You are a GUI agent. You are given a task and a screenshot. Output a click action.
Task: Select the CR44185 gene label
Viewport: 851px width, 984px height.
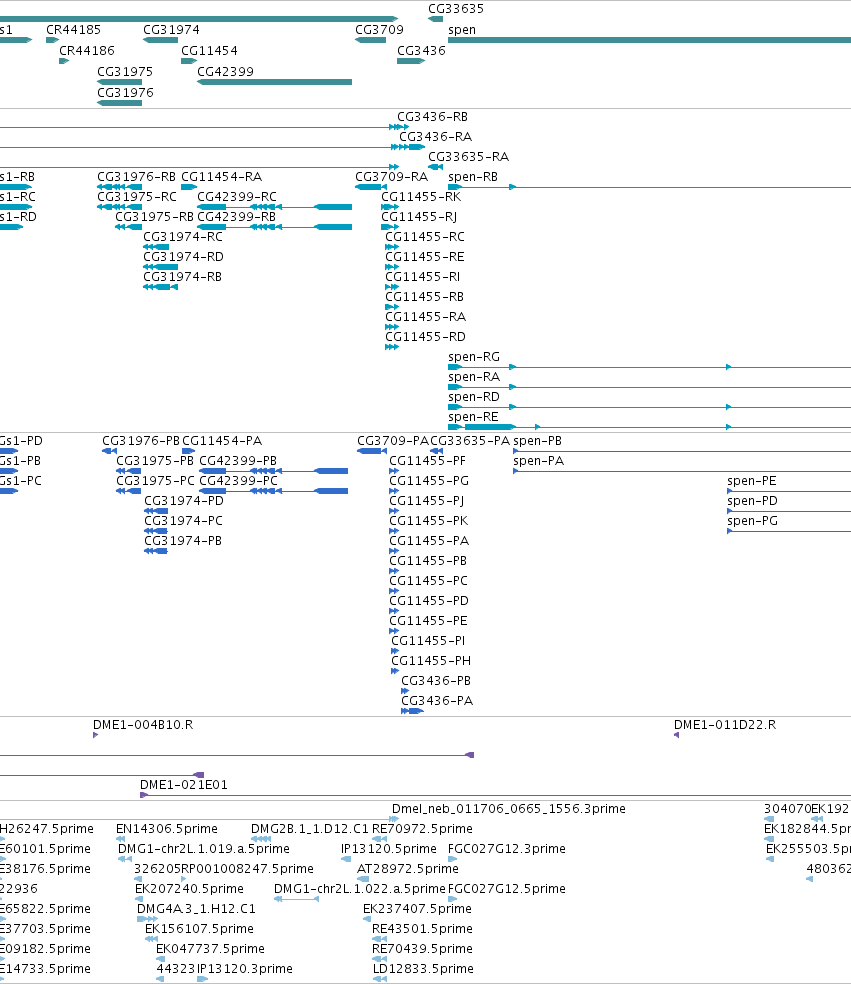point(73,29)
